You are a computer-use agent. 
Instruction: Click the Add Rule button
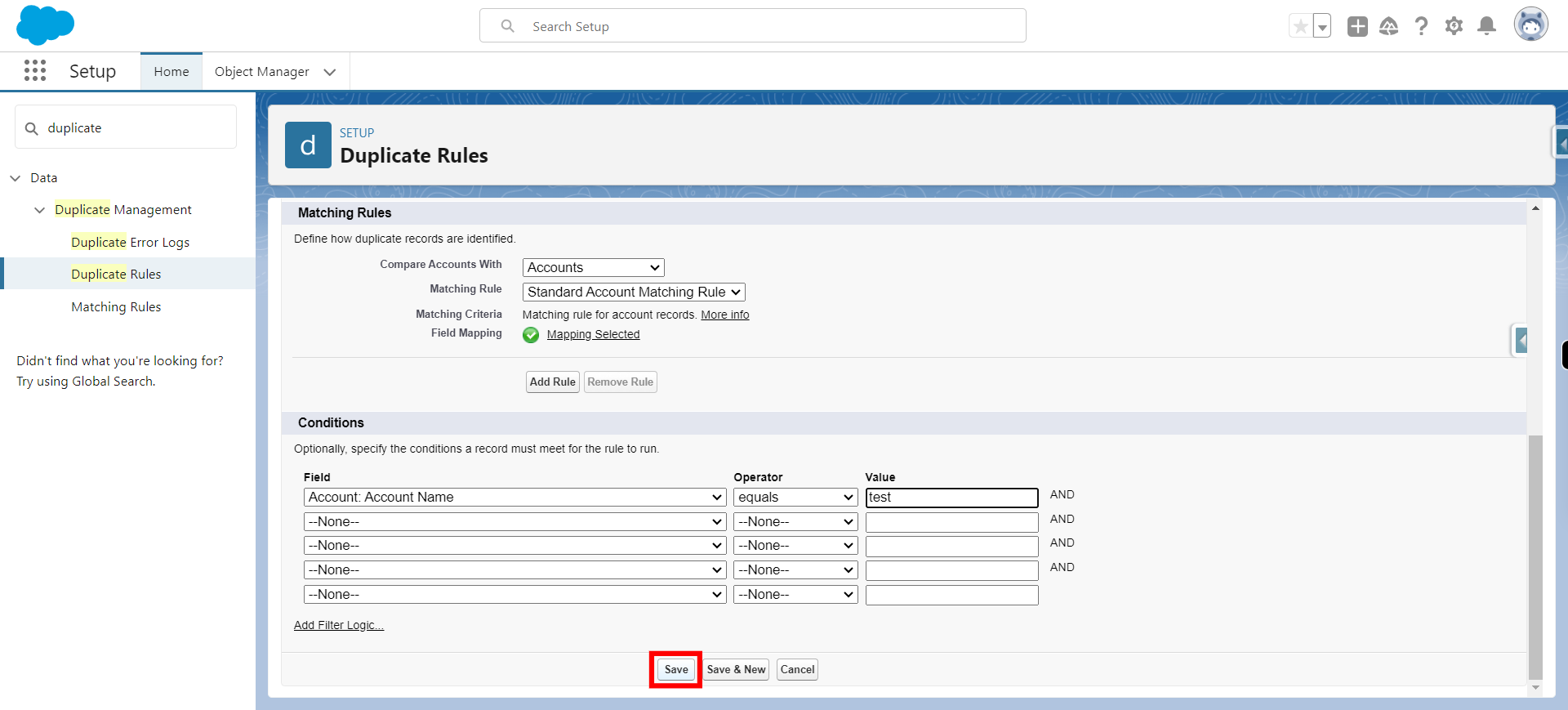pyautogui.click(x=553, y=382)
